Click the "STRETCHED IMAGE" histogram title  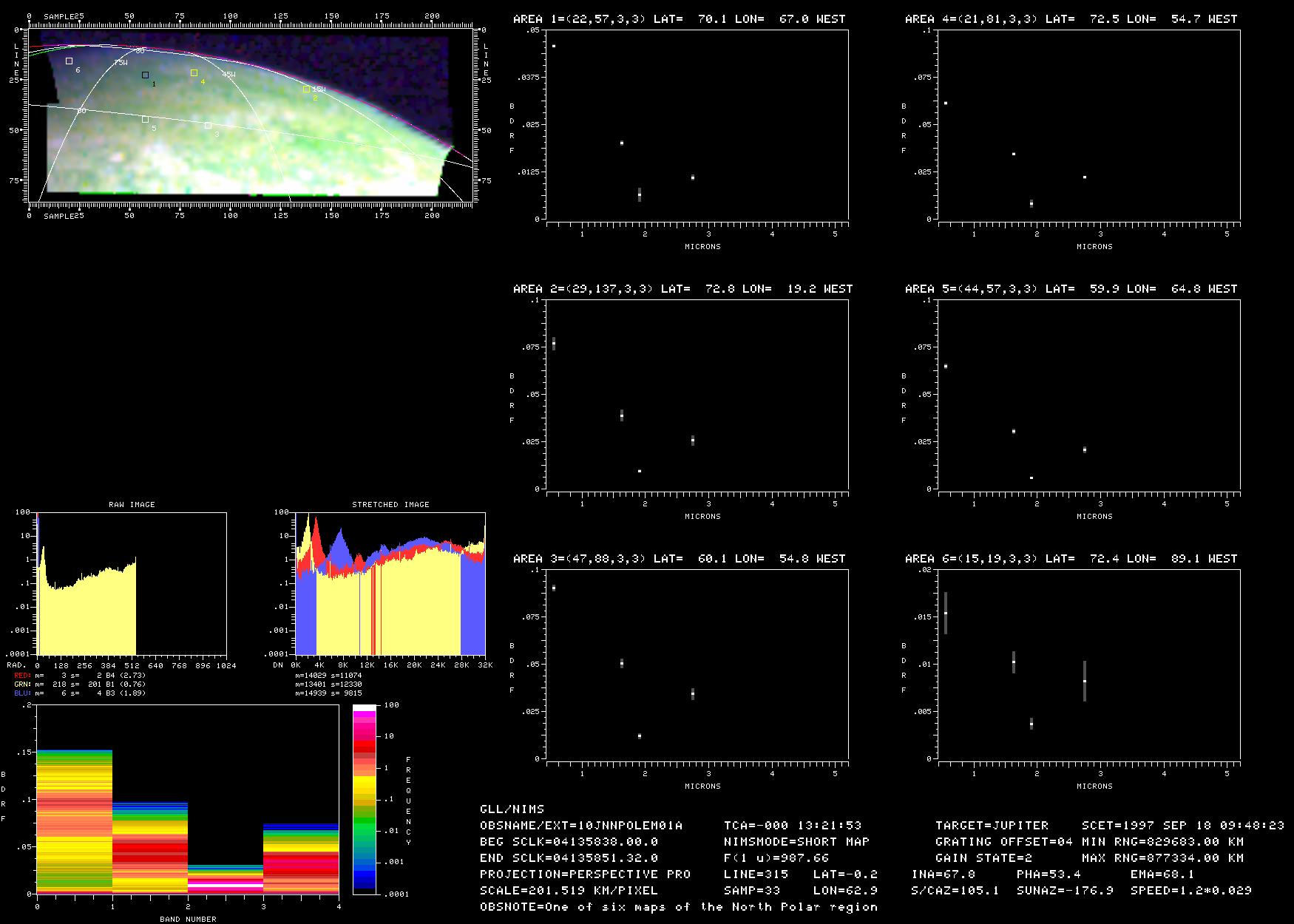click(x=390, y=505)
